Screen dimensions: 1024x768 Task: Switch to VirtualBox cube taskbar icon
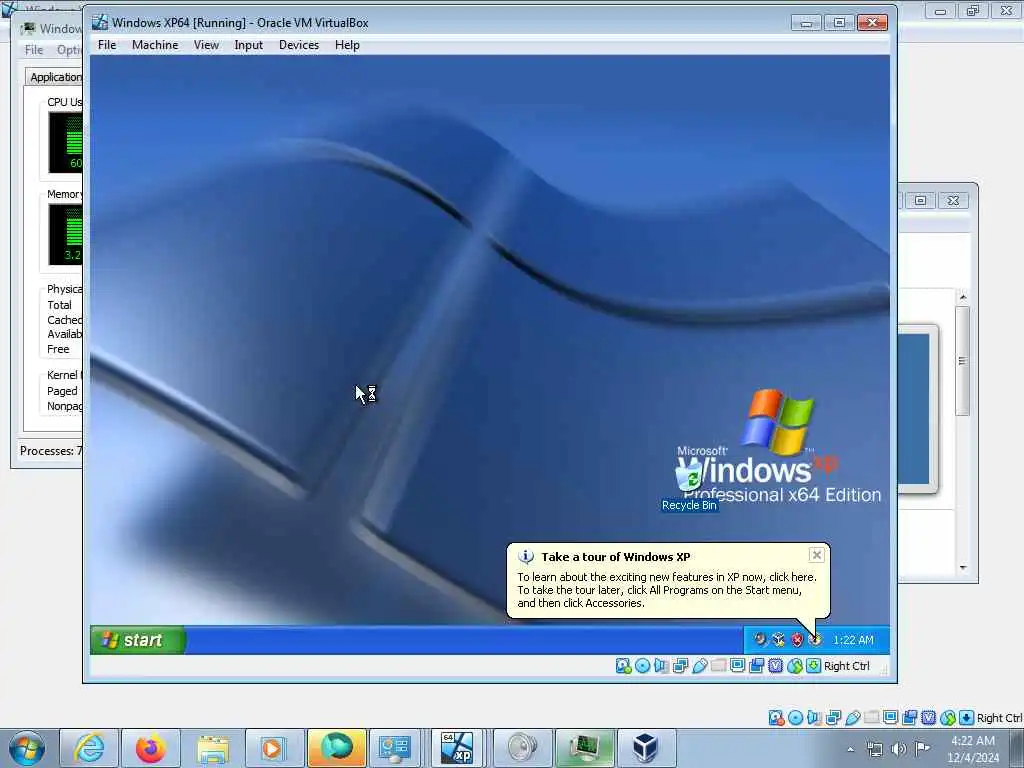click(645, 748)
